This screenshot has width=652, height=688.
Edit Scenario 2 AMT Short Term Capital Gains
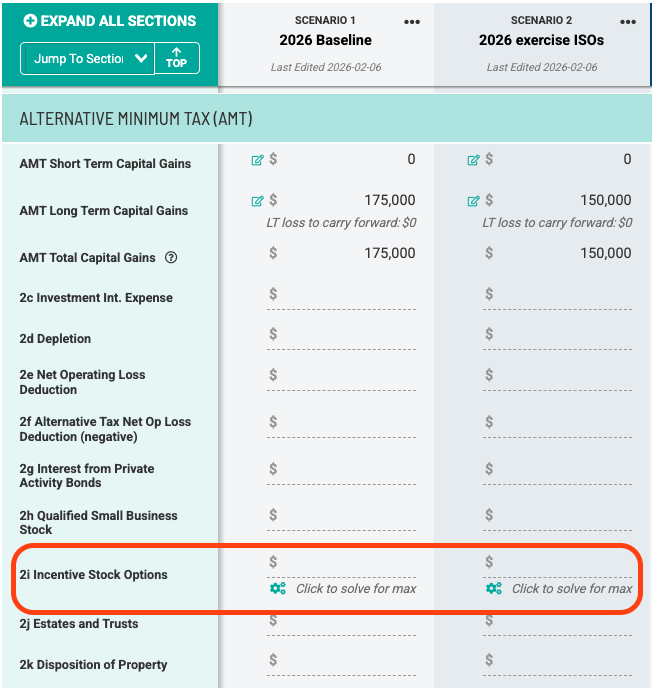click(474, 159)
